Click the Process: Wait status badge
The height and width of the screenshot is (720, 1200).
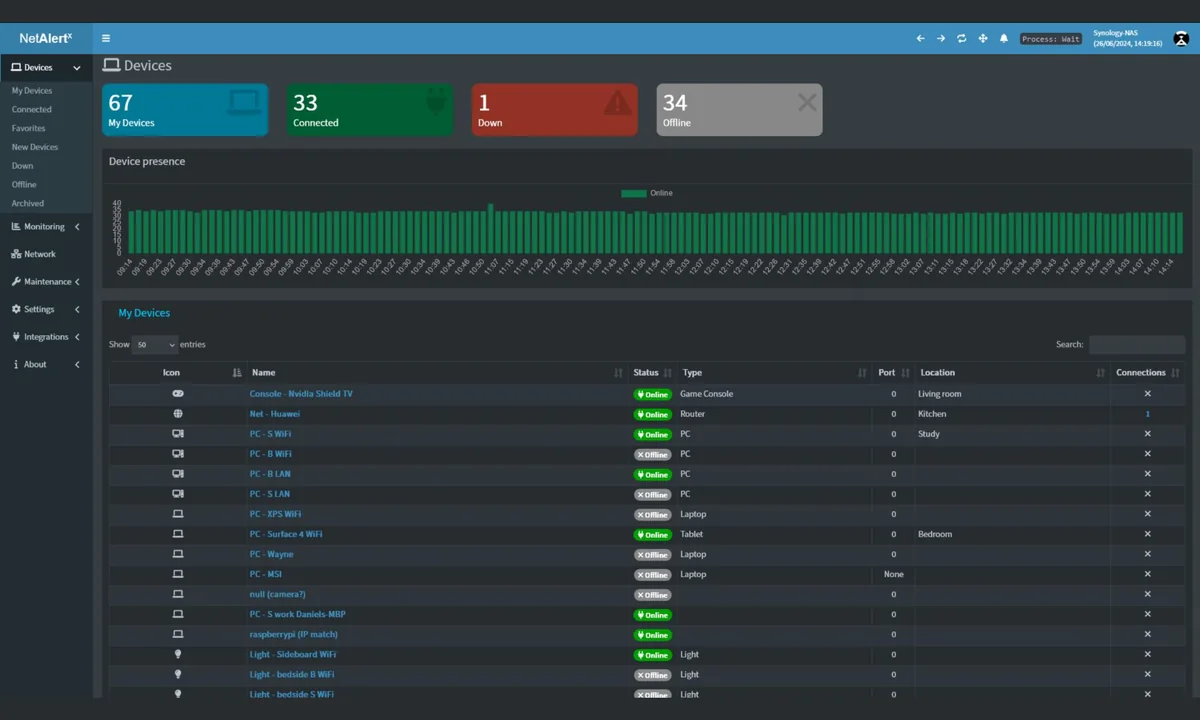pos(1050,39)
